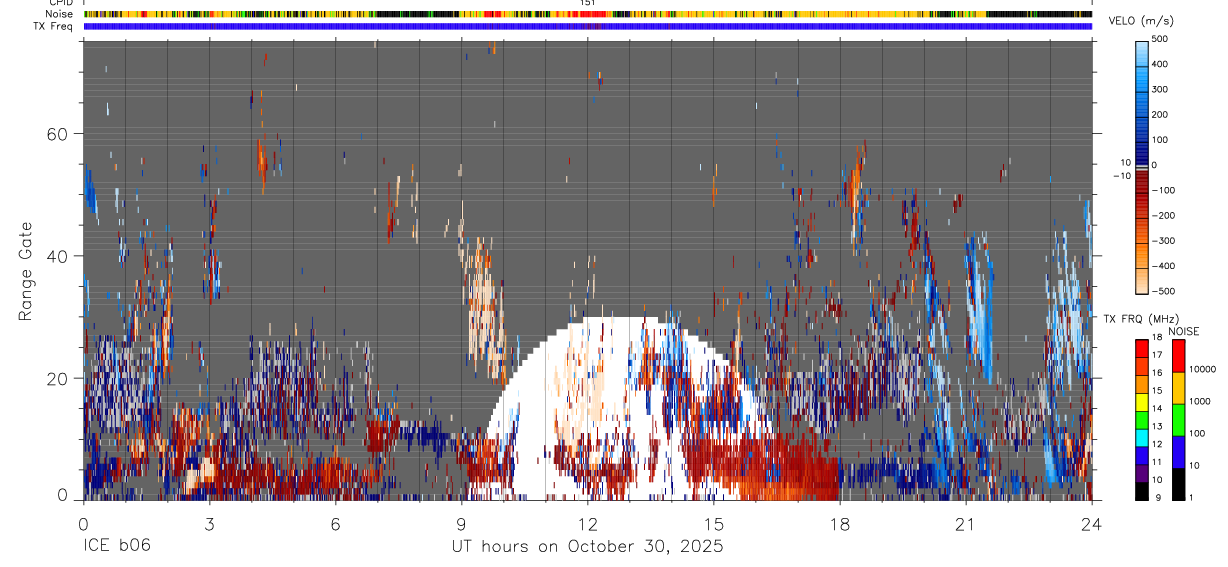The height and width of the screenshot is (567, 1228).
Task: Click the '10000' label on NOISE legend
Action: point(1204,370)
